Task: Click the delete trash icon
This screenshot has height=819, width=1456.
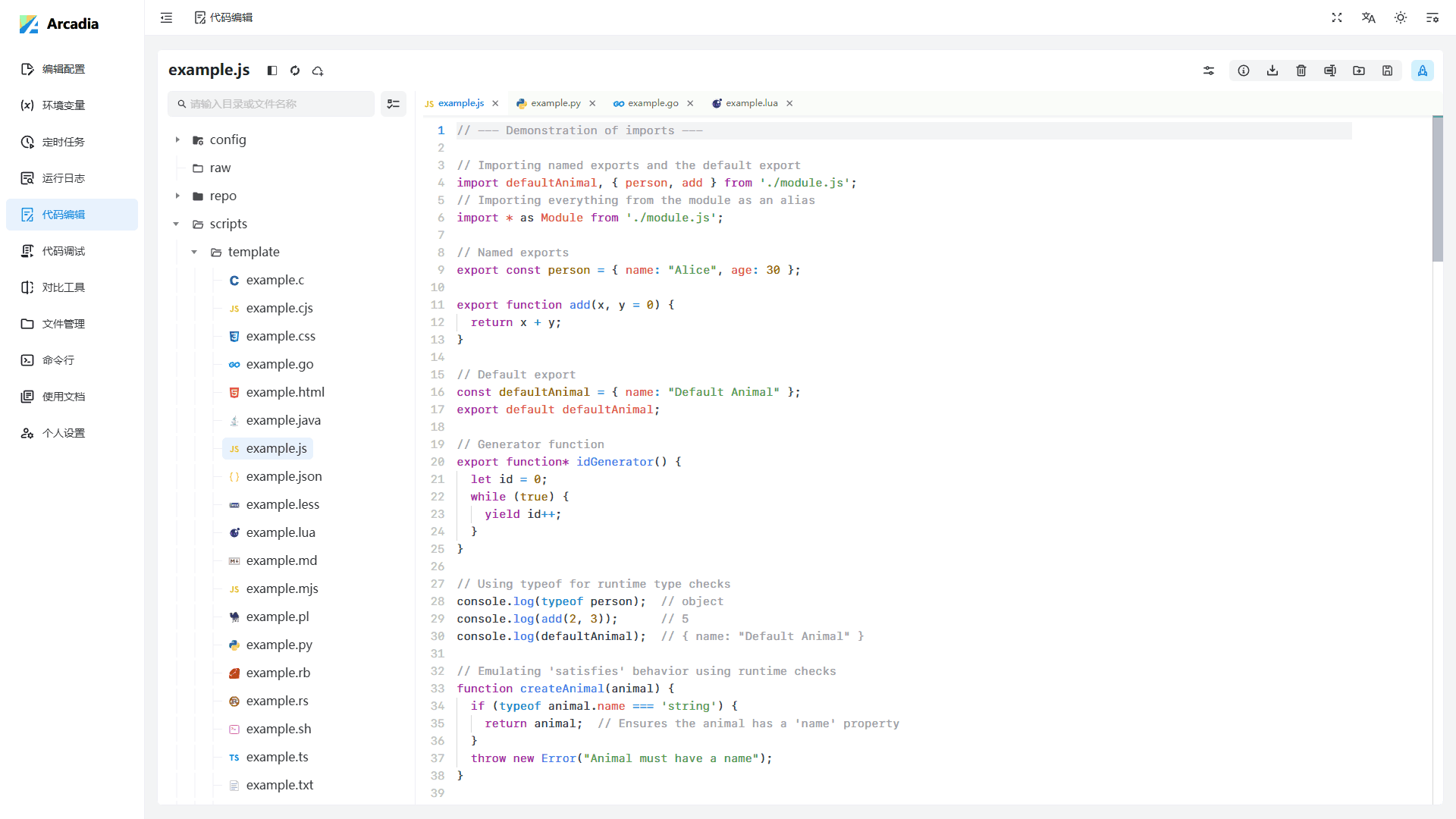Action: point(1301,71)
